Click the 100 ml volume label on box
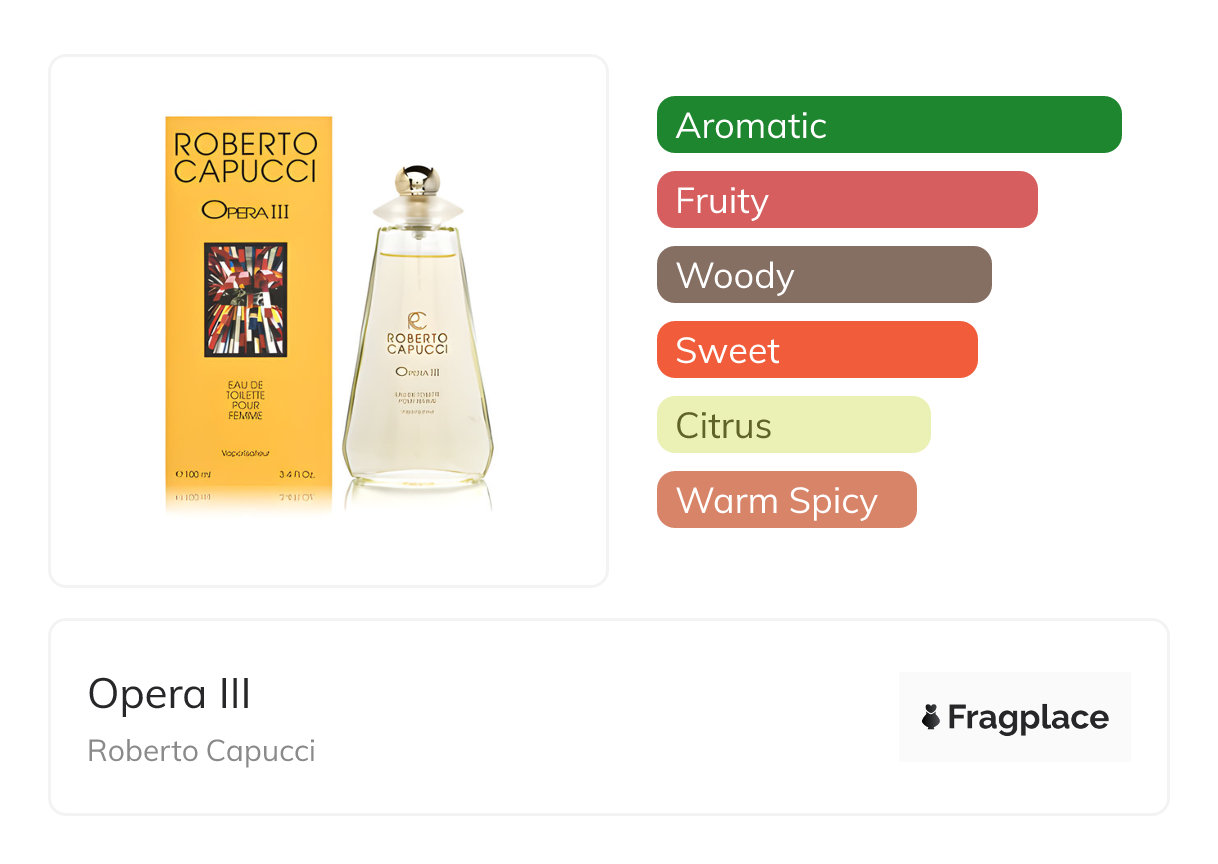Image resolution: width=1218 pixels, height=864 pixels. click(193, 474)
